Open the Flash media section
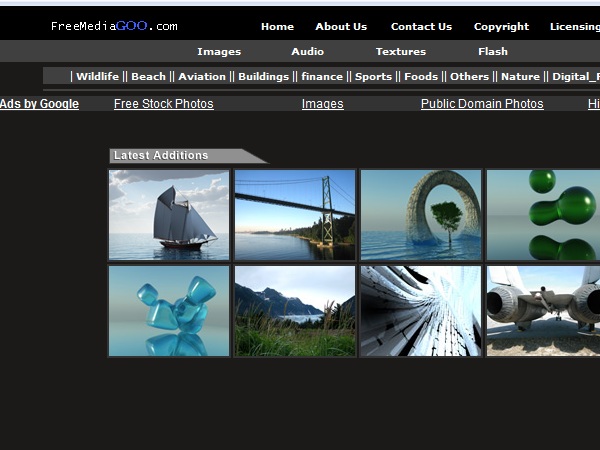The image size is (600, 450). pos(493,51)
